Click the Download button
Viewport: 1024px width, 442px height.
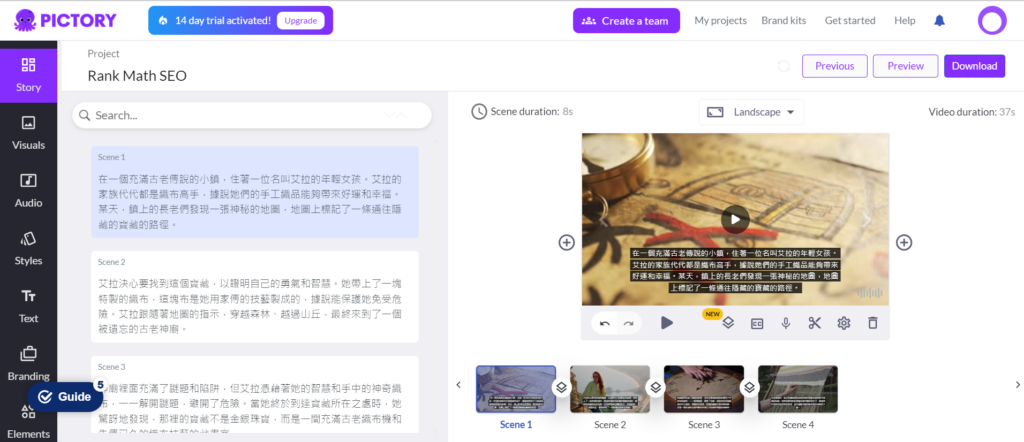(974, 66)
